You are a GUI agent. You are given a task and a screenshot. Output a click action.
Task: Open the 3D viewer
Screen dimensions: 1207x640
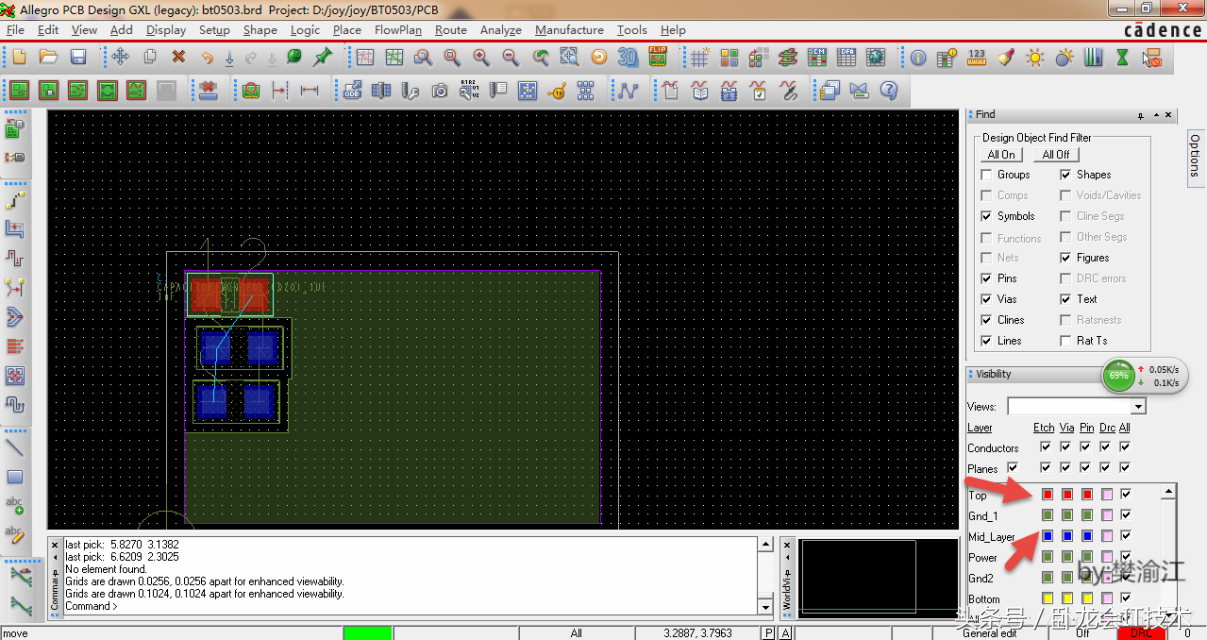pyautogui.click(x=628, y=58)
